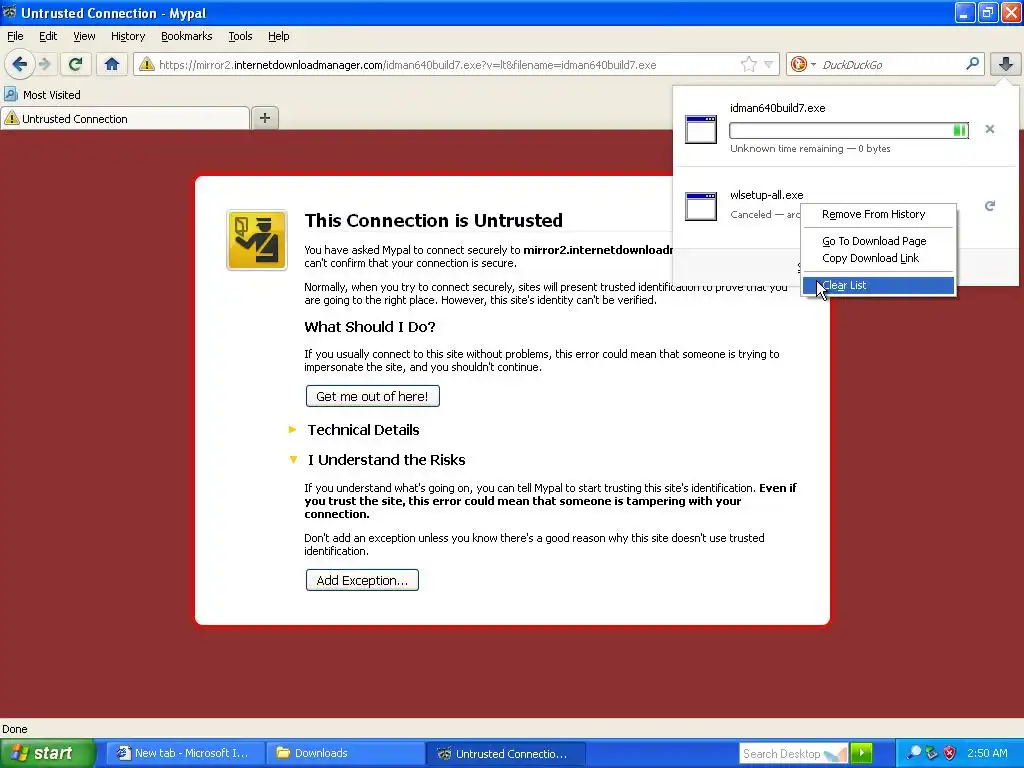Open the History menu
The height and width of the screenshot is (768, 1024).
coord(127,36)
